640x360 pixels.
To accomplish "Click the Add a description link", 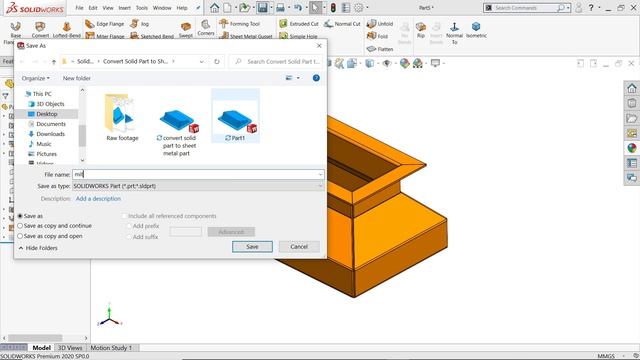I will coord(98,199).
